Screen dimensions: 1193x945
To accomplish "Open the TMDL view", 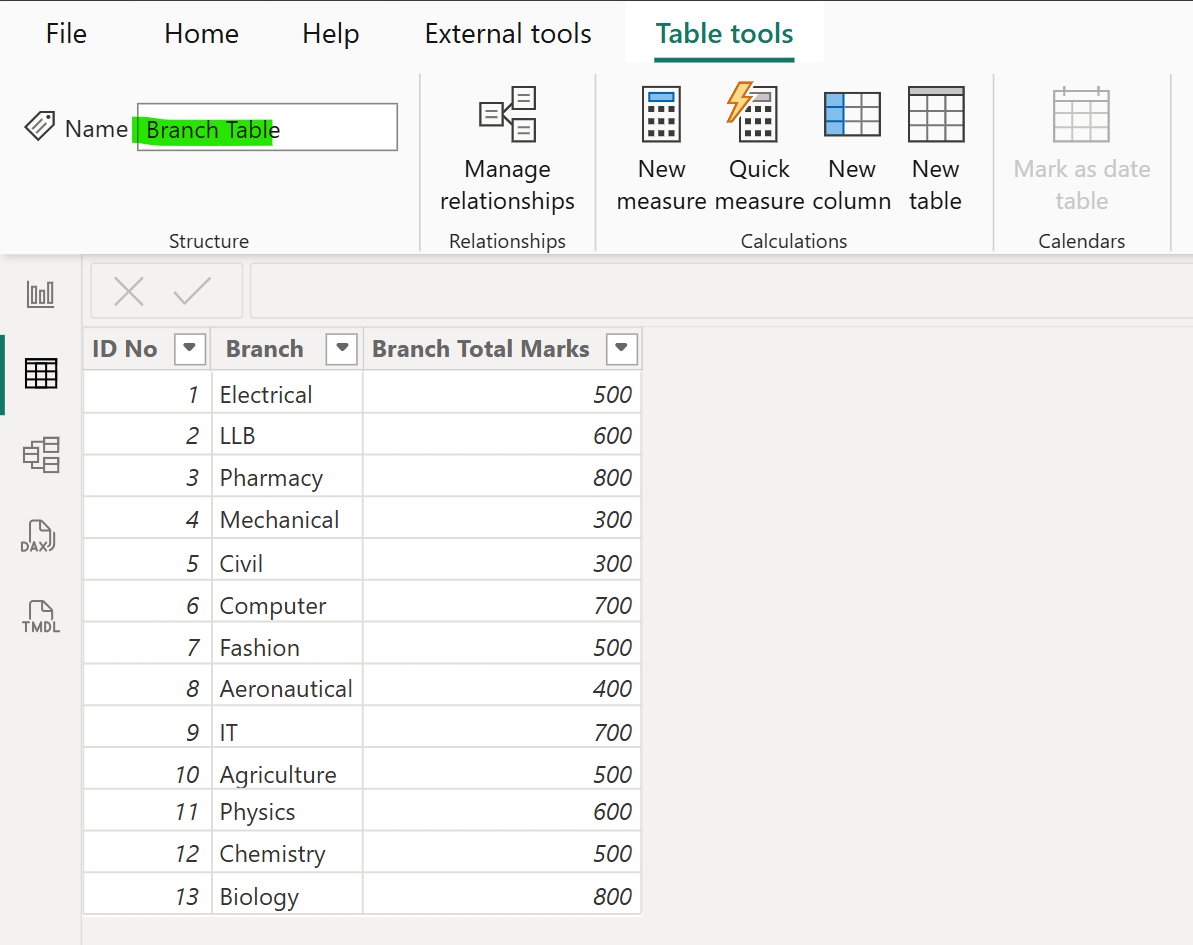I will [40, 617].
